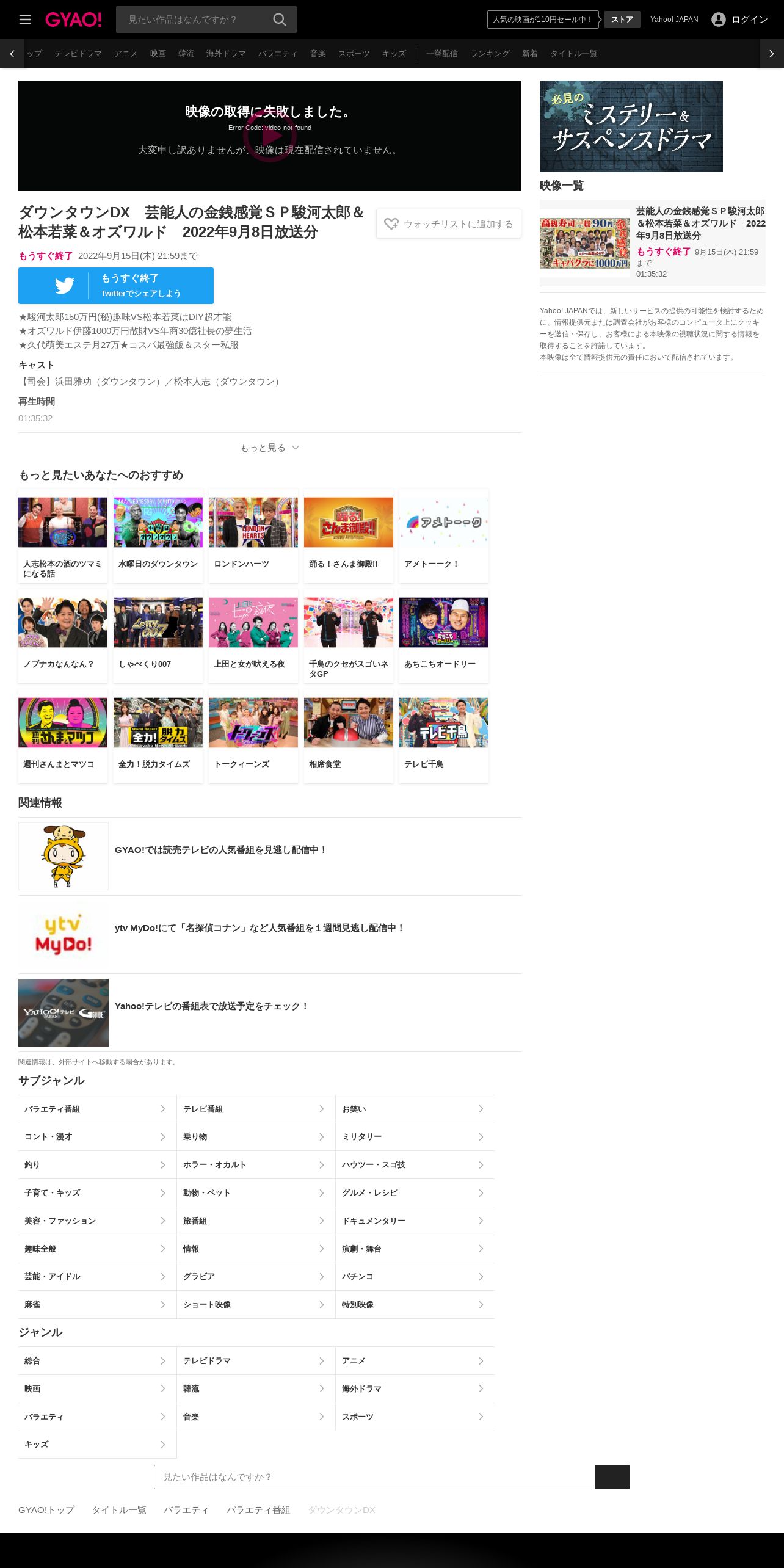
Task: Open 総合 genre chevron
Action: pos(163,1361)
